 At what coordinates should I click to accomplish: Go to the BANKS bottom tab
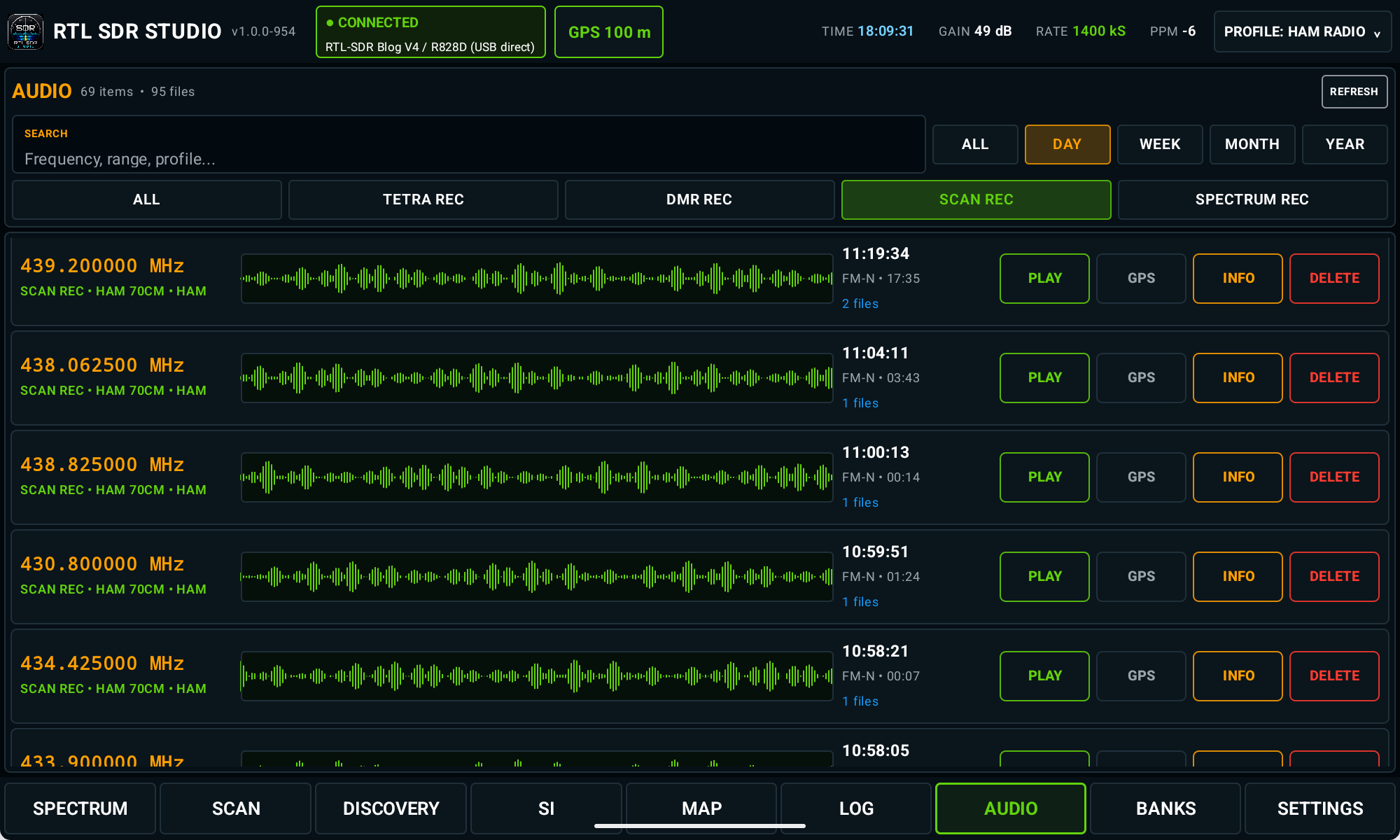(x=1165, y=808)
